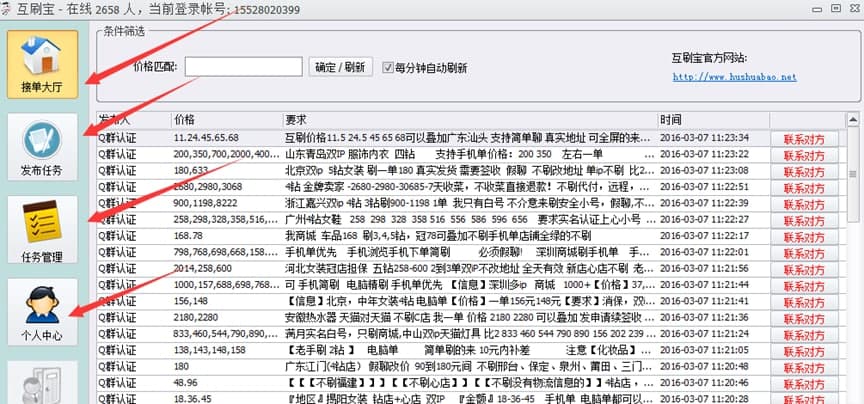Viewport: 864px width, 404px height.
Task: Click 联系对方 for the 11:21:24 row
Action: point(804,336)
